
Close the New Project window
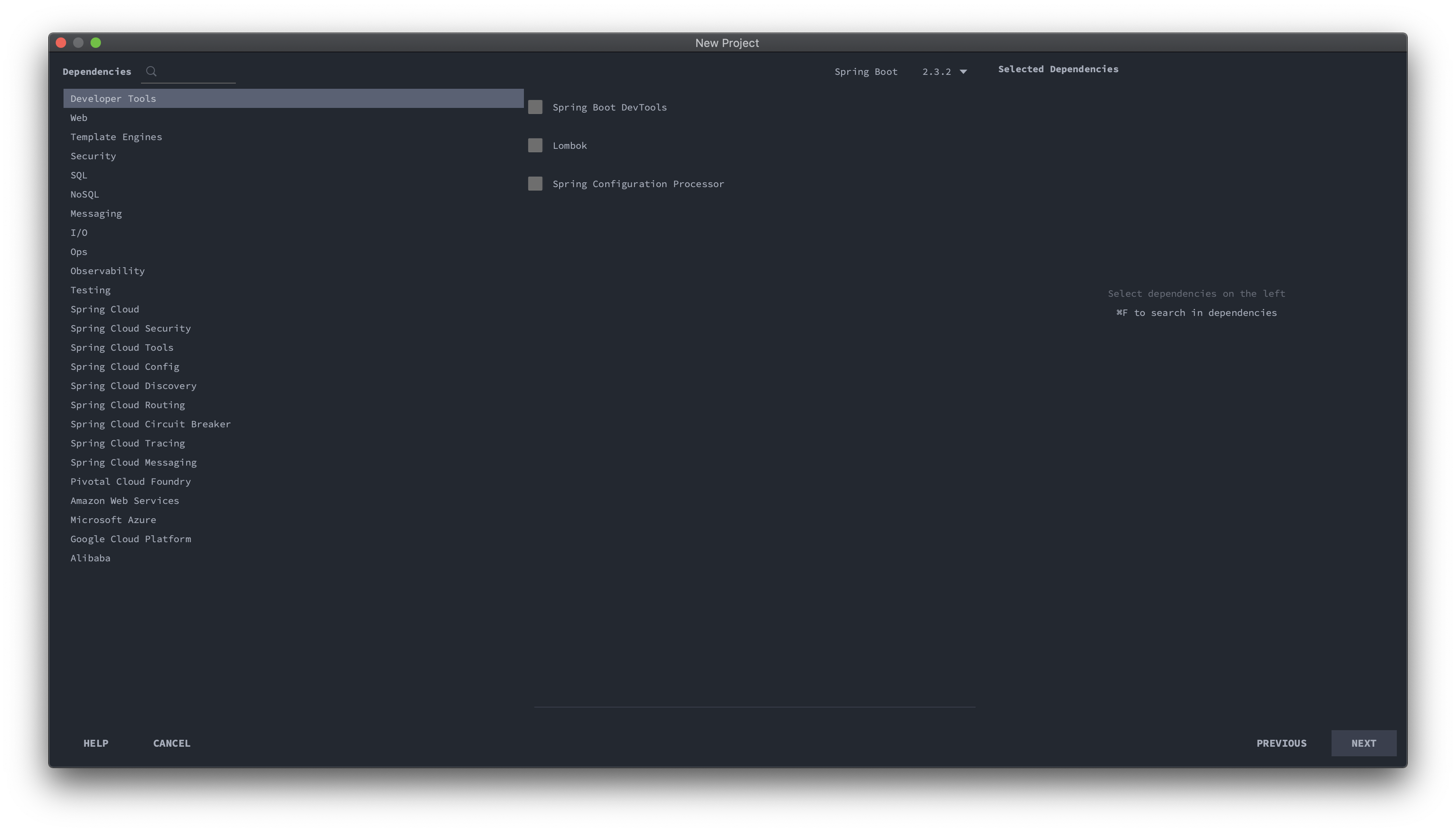point(61,43)
